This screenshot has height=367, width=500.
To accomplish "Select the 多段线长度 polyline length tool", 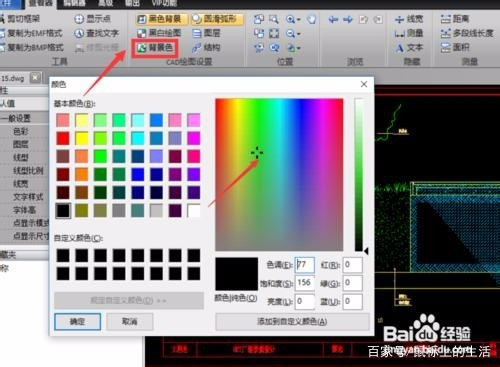I will (x=467, y=33).
